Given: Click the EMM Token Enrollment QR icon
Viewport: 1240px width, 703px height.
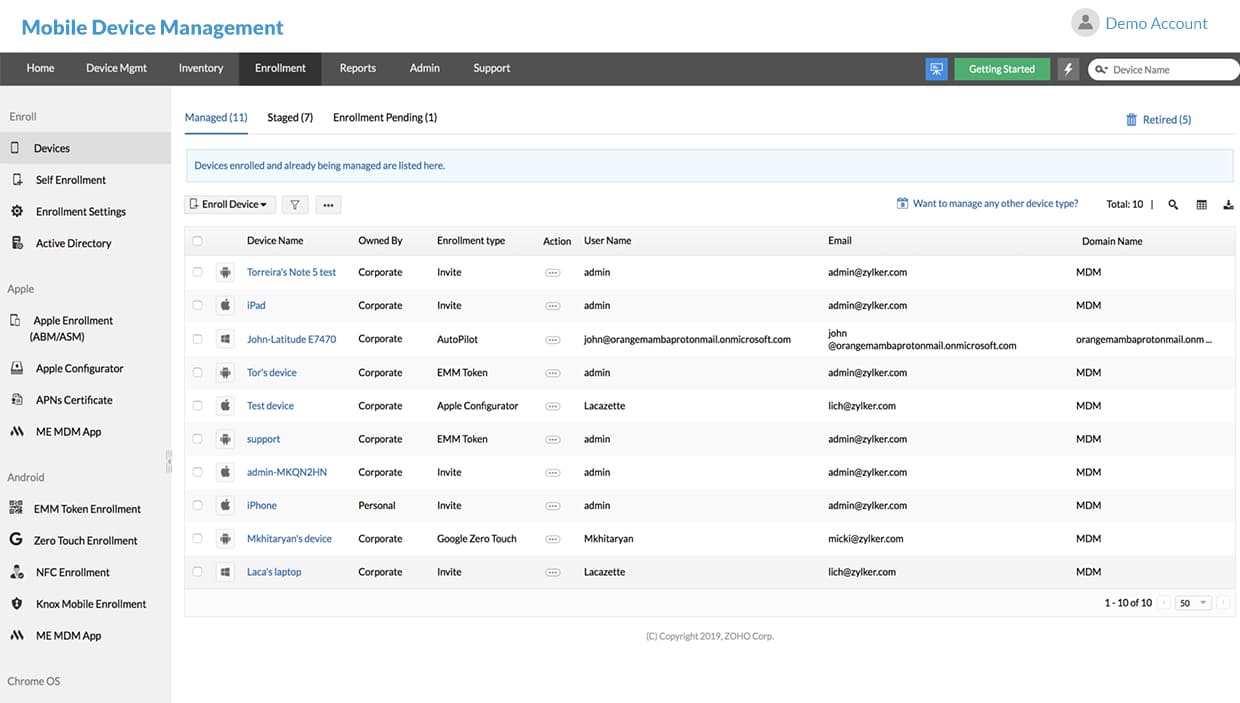Looking at the screenshot, I should 16,508.
